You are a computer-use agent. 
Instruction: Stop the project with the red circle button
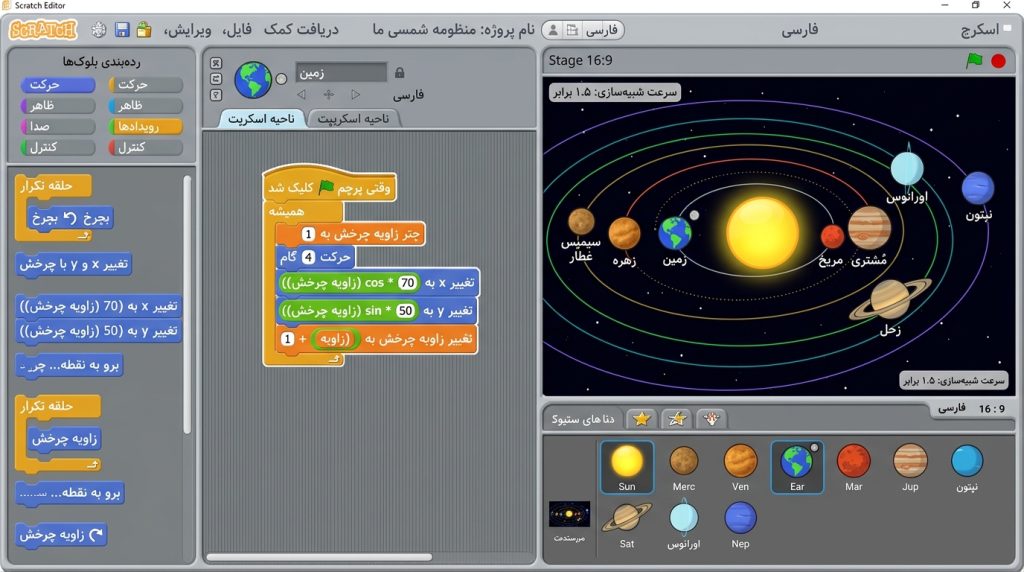(x=999, y=61)
